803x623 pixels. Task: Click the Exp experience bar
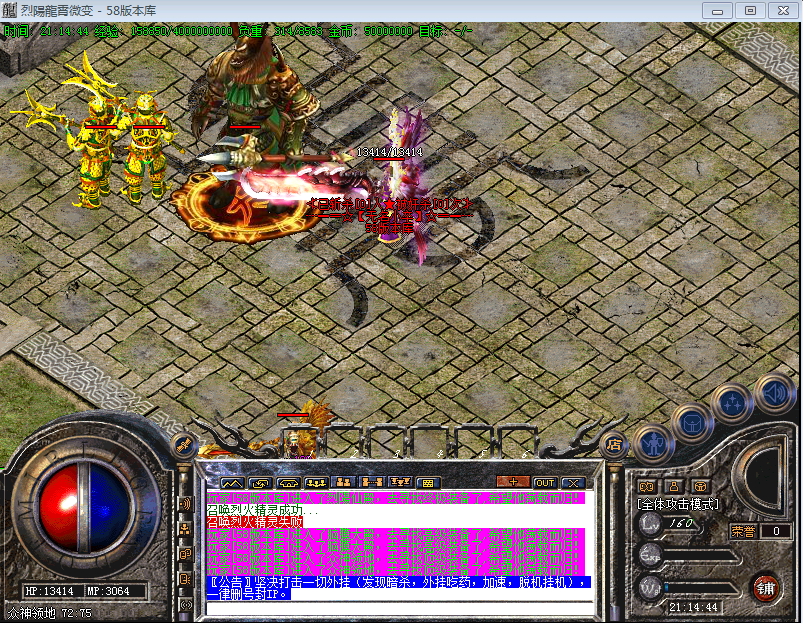click(x=701, y=555)
